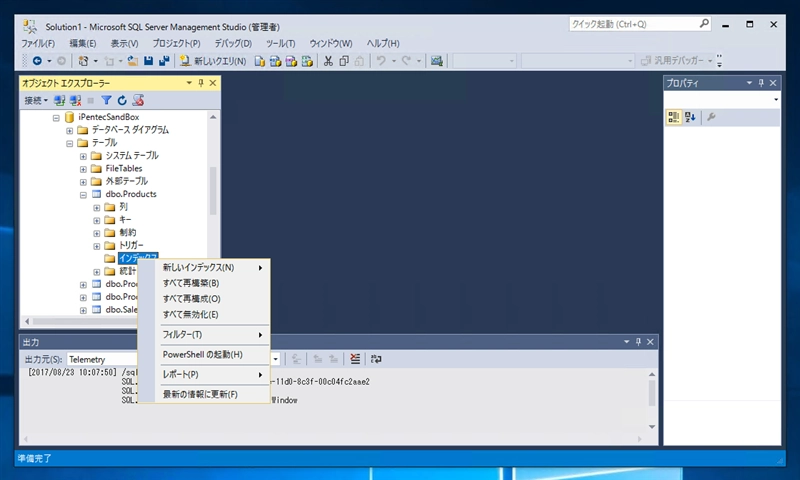
Task: Toggle word wrap icon in output panel
Action: 376,359
